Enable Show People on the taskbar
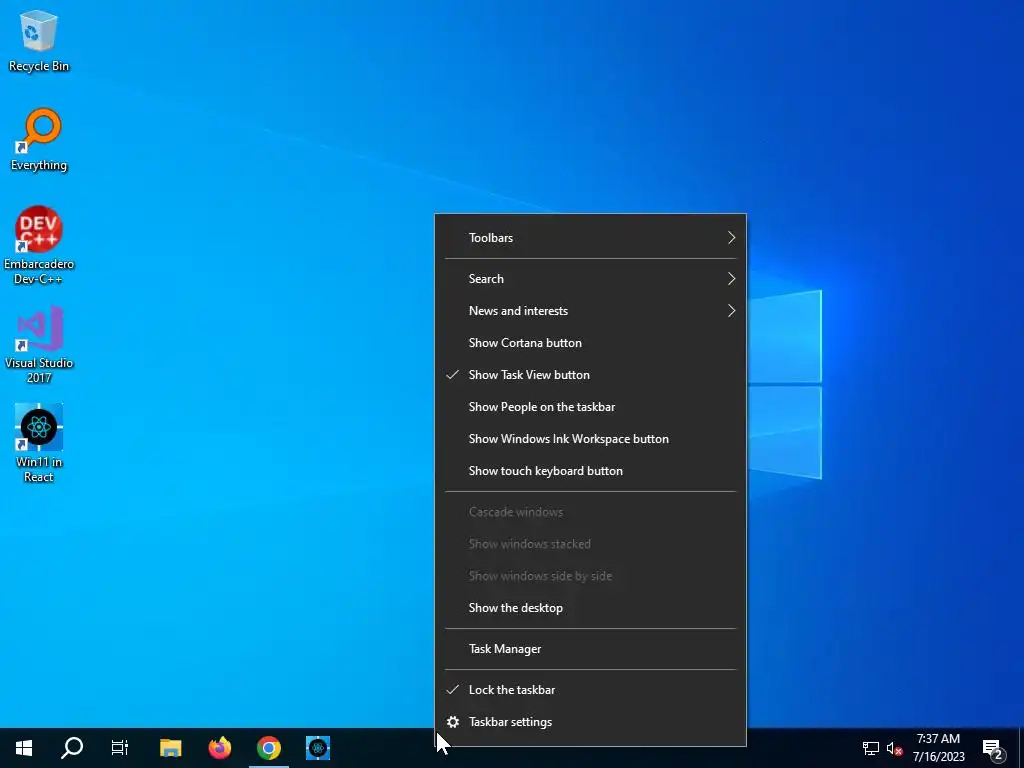The width and height of the screenshot is (1024, 768). [x=590, y=407]
